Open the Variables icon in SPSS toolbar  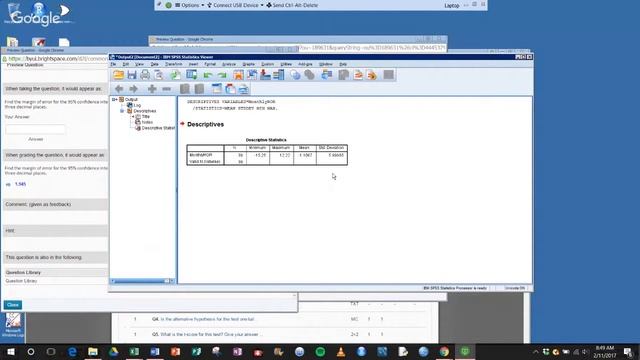coord(279,75)
